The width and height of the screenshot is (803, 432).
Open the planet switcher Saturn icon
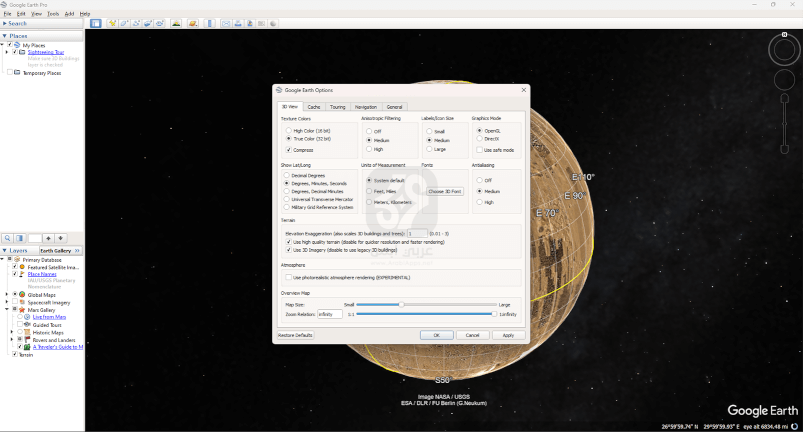tap(193, 24)
